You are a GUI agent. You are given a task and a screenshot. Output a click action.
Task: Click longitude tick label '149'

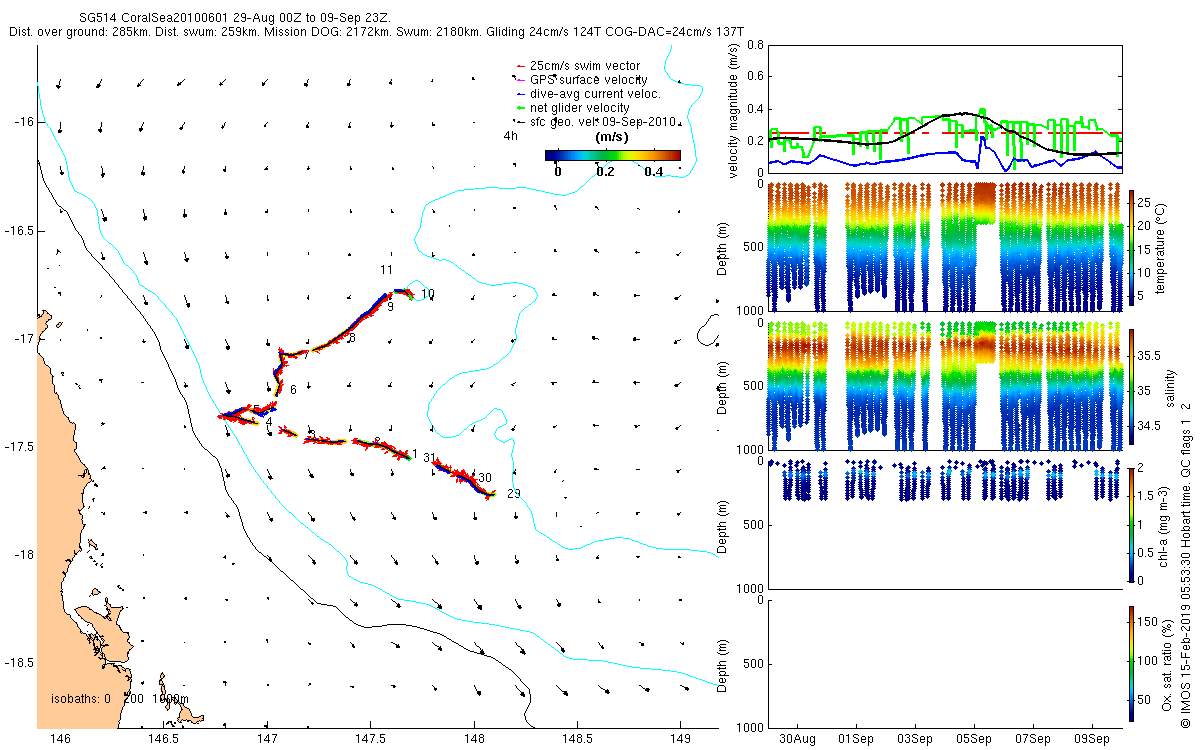point(680,739)
